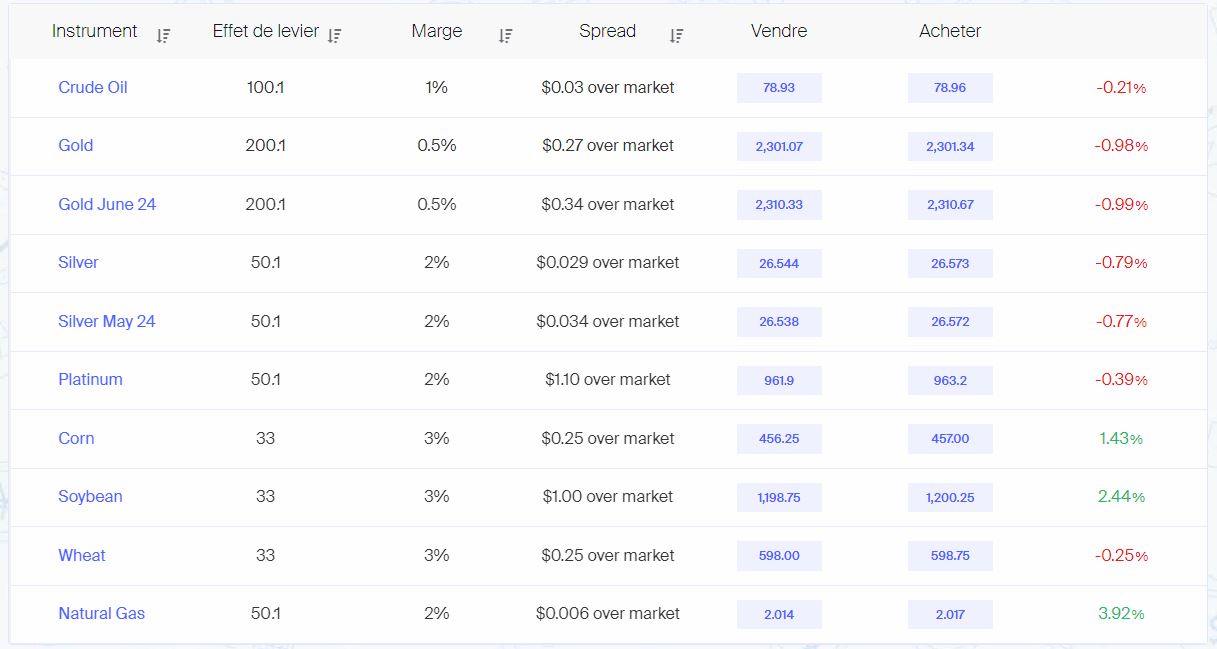
Task: Click Soybean sell price 1,198.75
Action: [x=779, y=497]
